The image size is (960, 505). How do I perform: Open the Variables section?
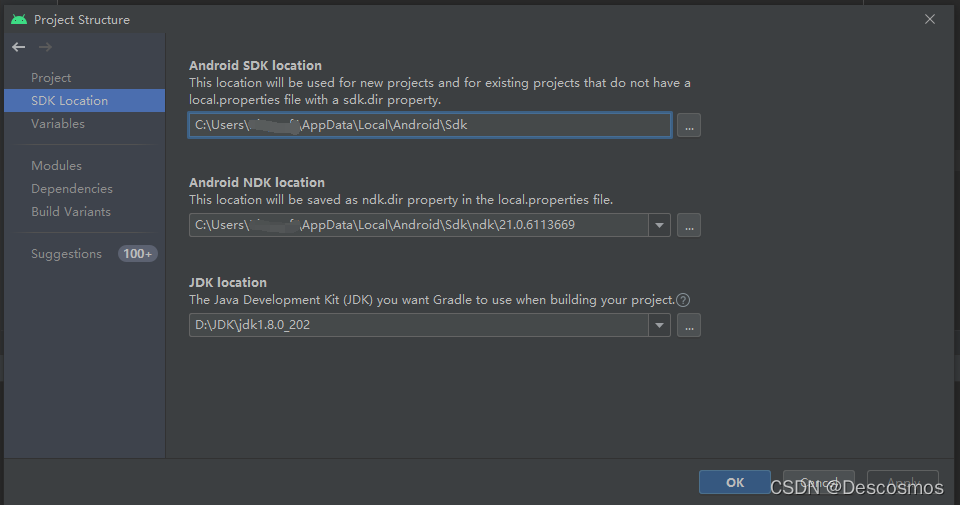(58, 124)
